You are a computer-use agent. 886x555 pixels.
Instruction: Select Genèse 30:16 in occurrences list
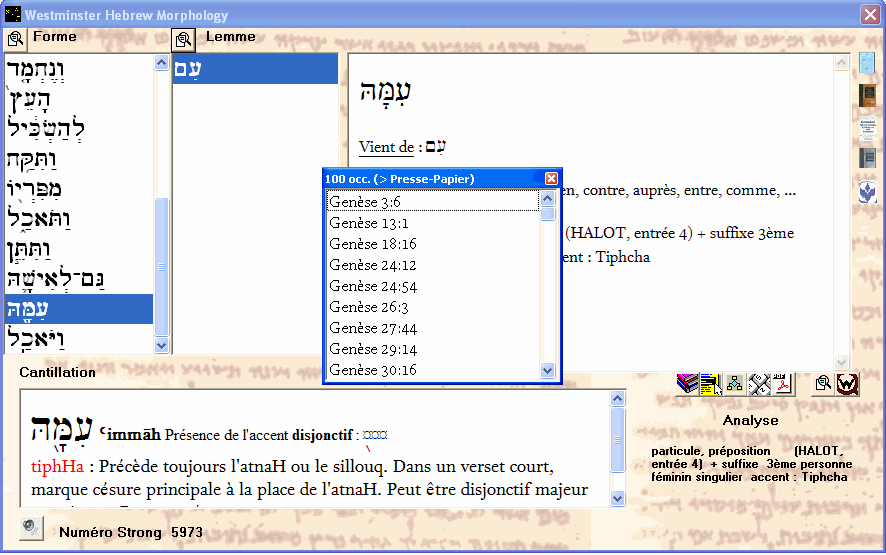[x=433, y=370]
